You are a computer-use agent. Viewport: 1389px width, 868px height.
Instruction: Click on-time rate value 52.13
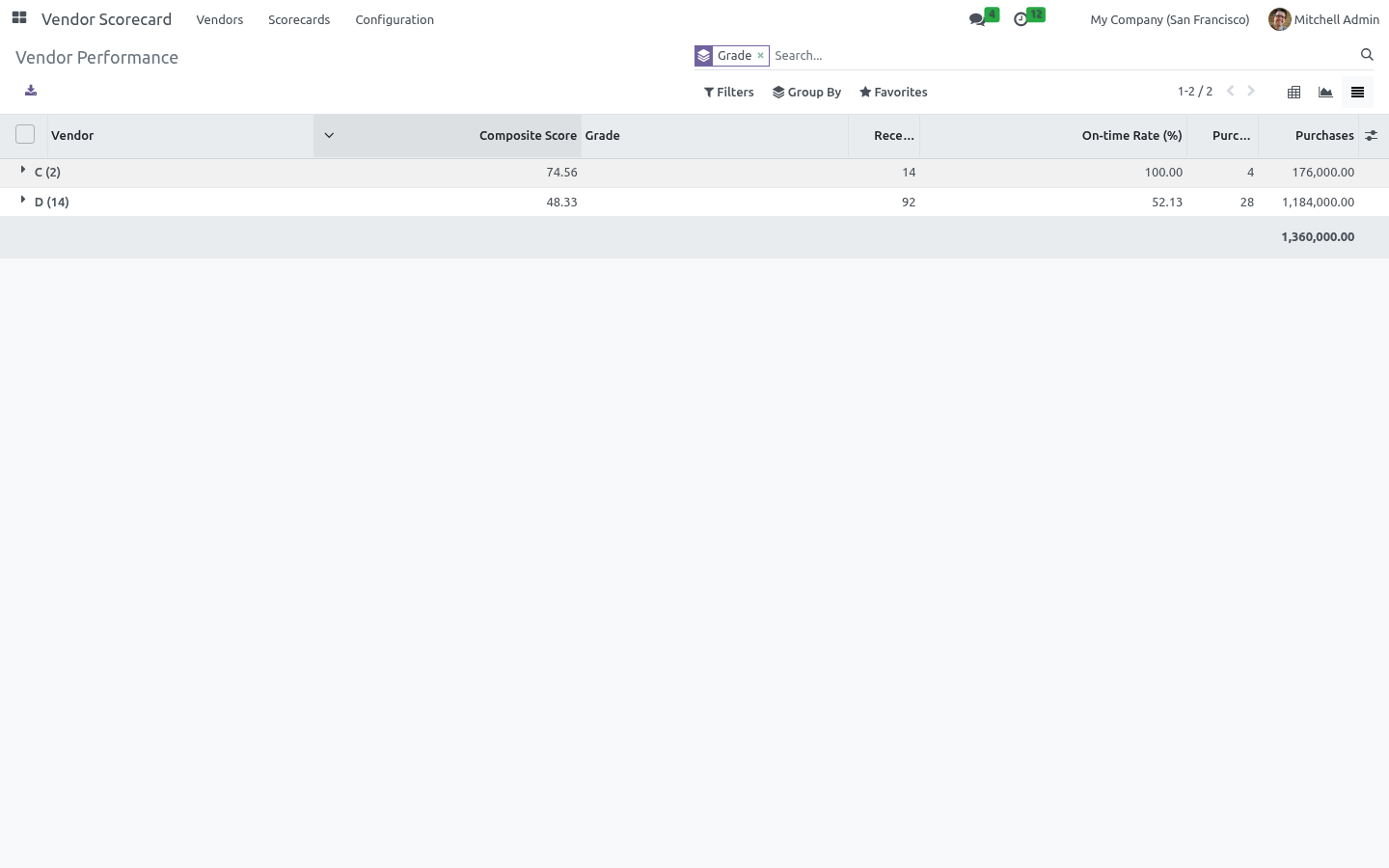[x=1167, y=203]
